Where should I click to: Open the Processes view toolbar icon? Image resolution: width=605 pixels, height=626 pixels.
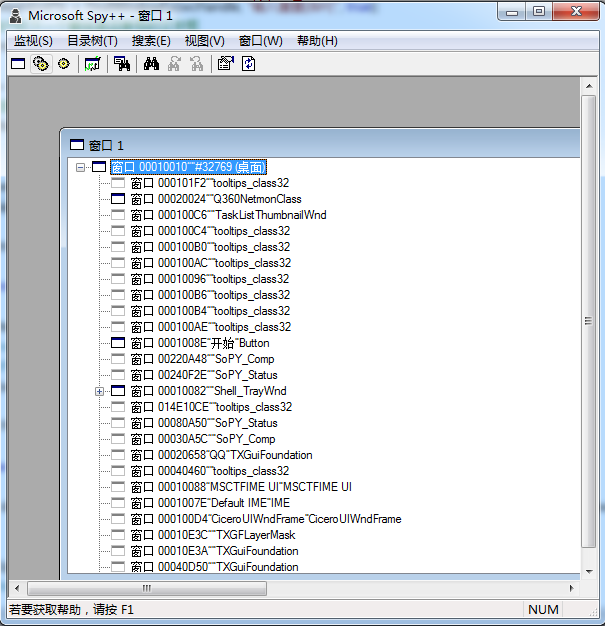(41, 64)
